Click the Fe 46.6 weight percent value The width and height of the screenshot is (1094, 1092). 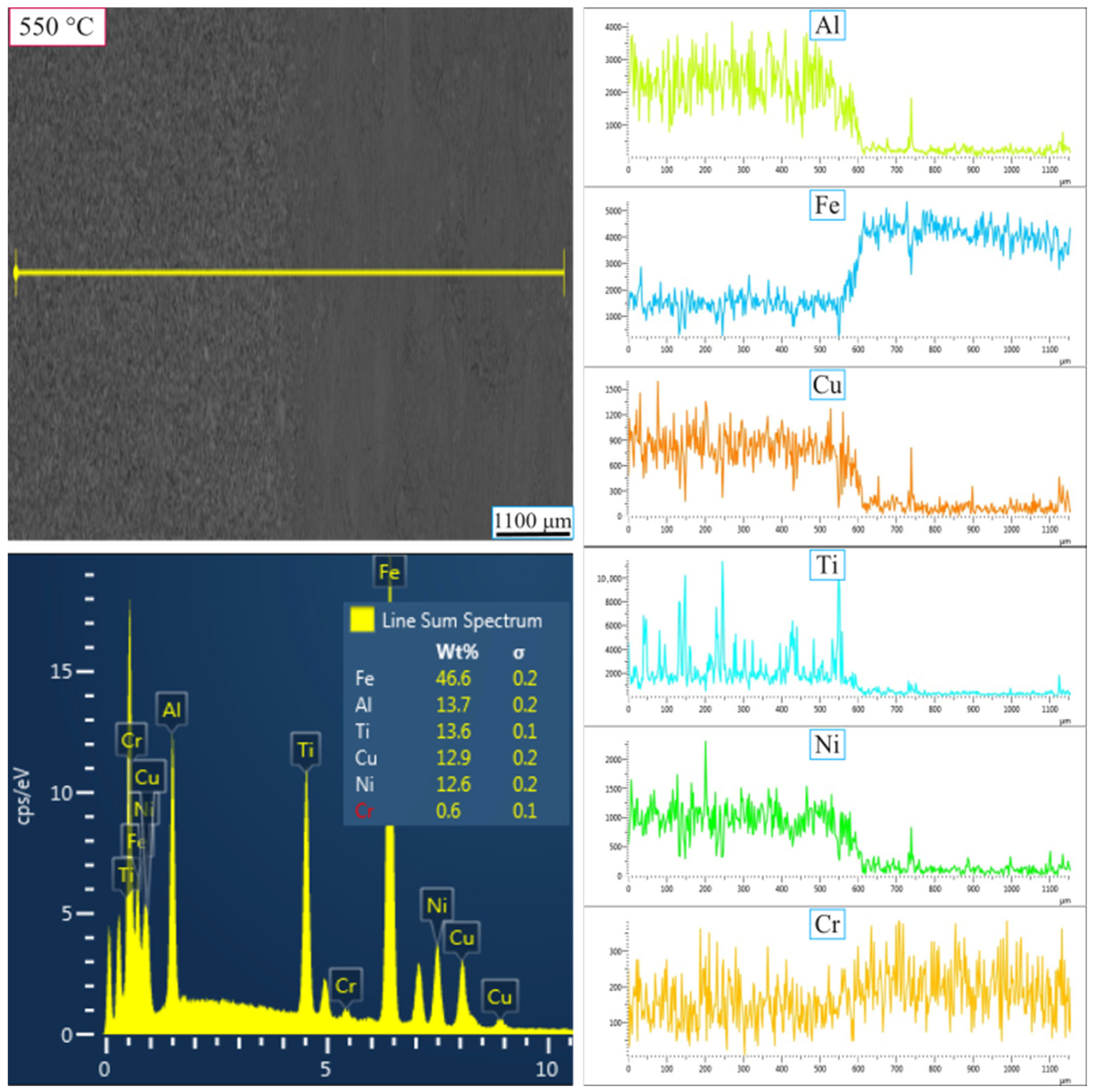pos(453,678)
